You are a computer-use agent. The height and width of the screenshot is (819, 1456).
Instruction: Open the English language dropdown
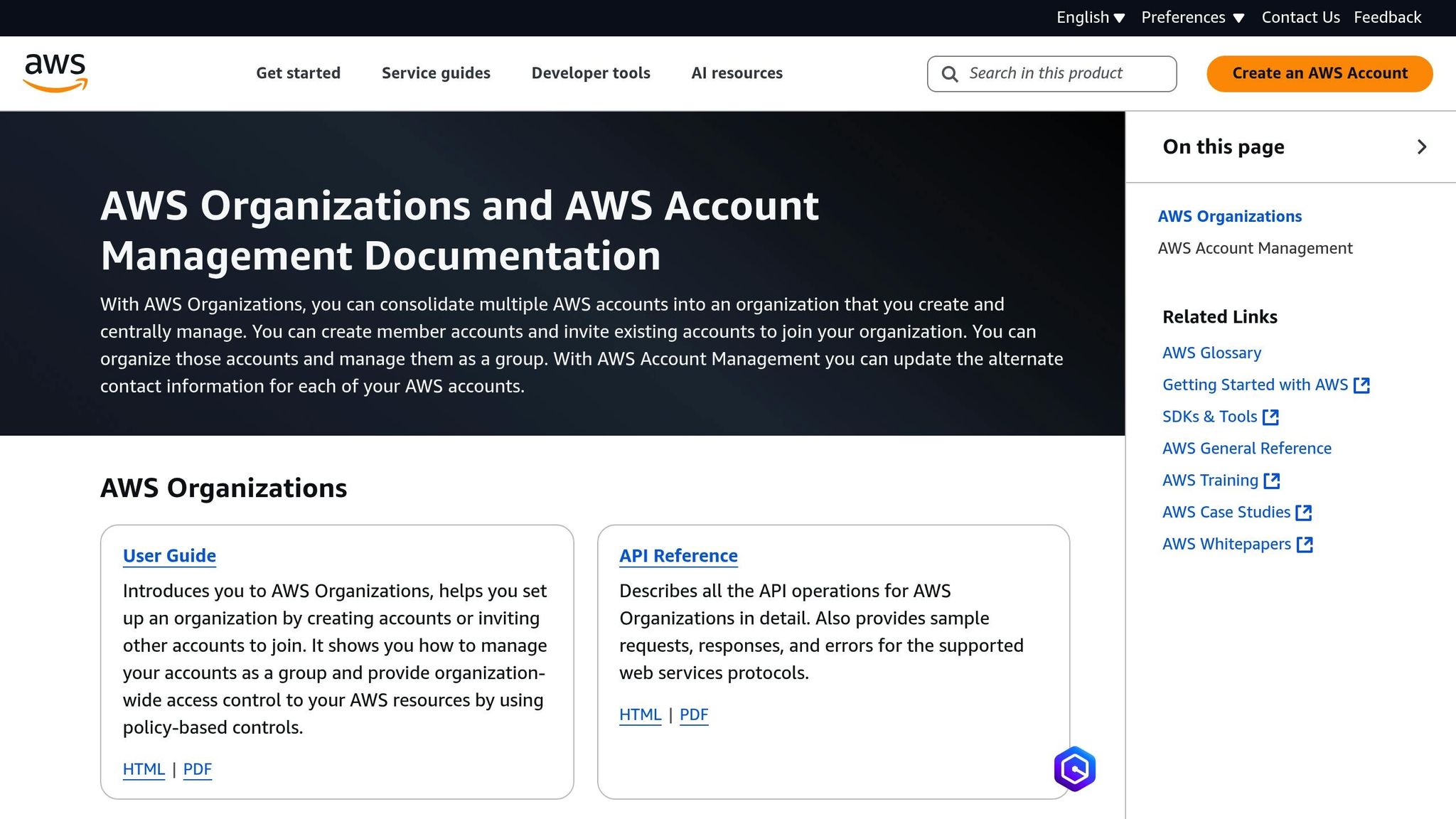tap(1090, 17)
